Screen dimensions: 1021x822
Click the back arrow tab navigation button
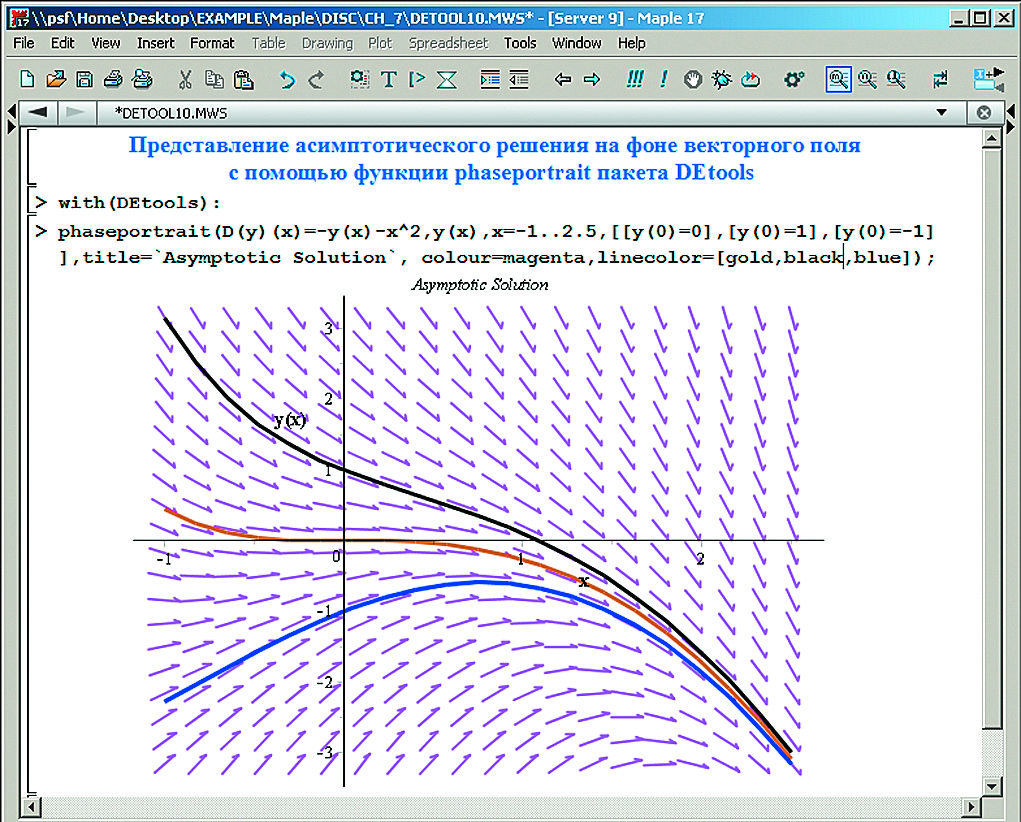[x=40, y=112]
